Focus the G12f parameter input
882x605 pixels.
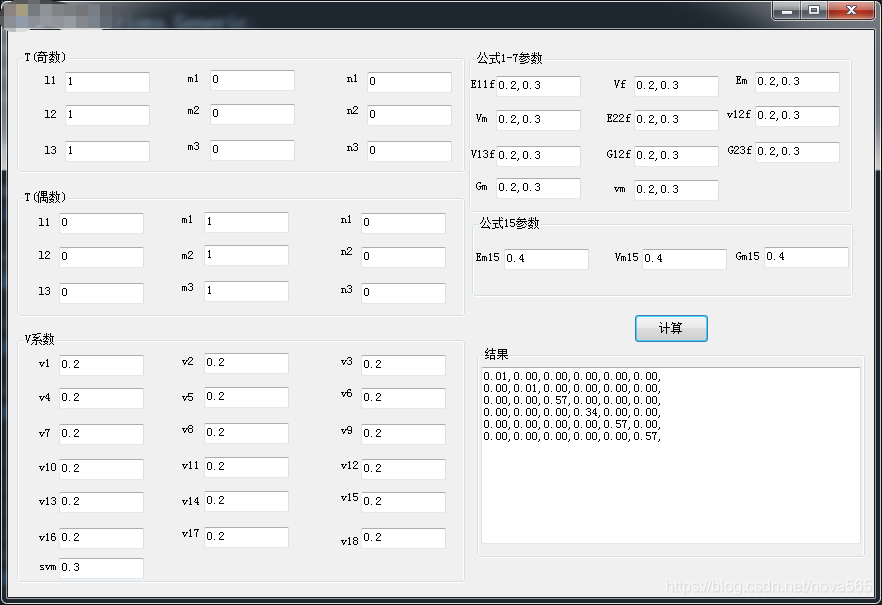[x=676, y=156]
